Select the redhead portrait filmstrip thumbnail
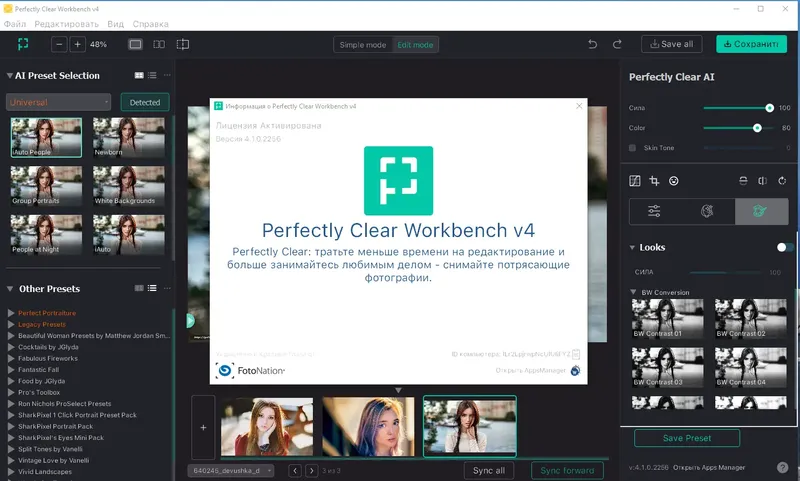800x481 pixels. (x=267, y=427)
